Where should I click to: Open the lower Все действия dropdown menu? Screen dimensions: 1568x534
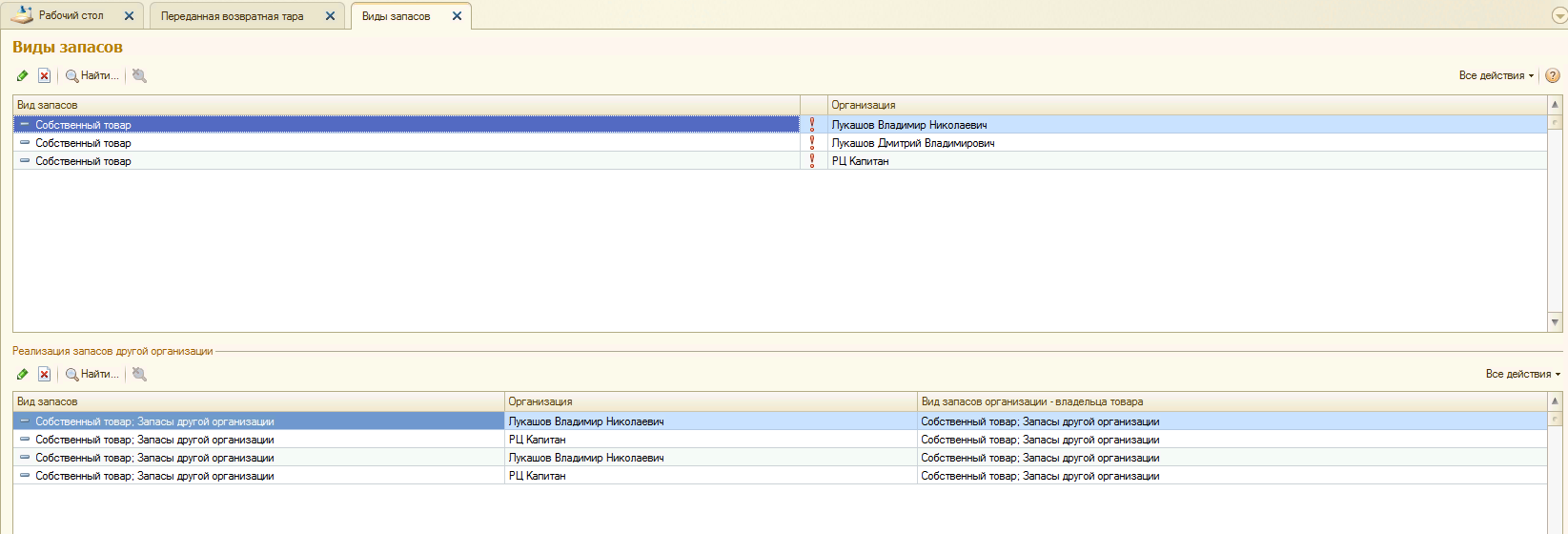point(1522,375)
